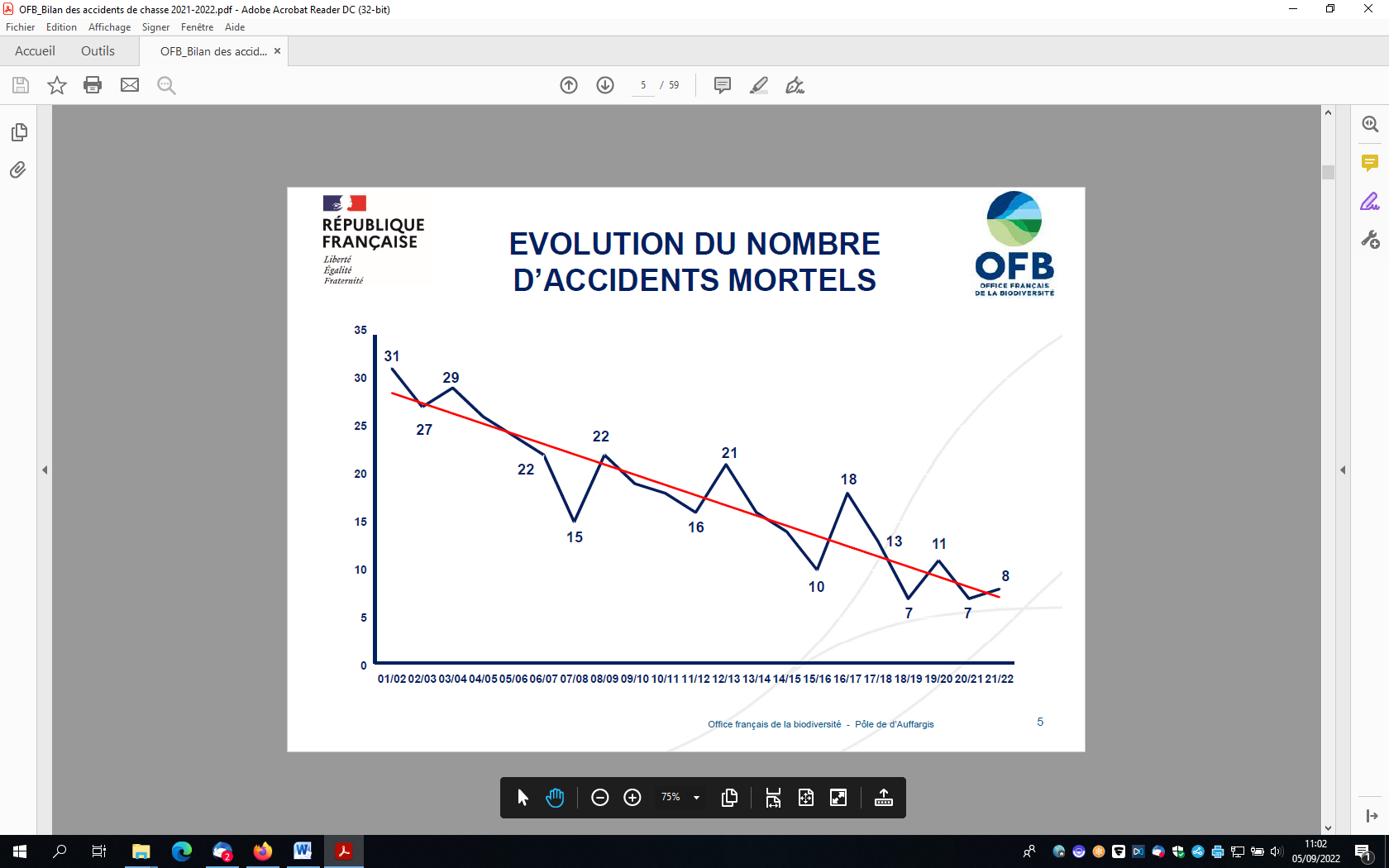Open the page thumbnails panel

(x=19, y=132)
